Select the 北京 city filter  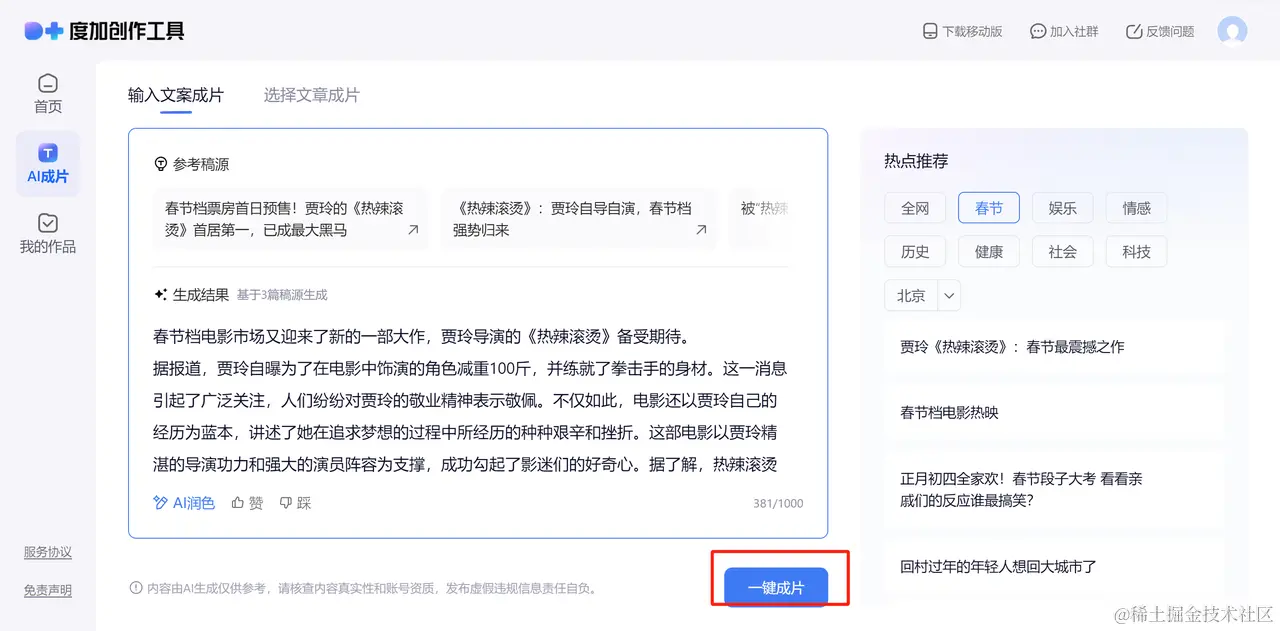pos(911,296)
